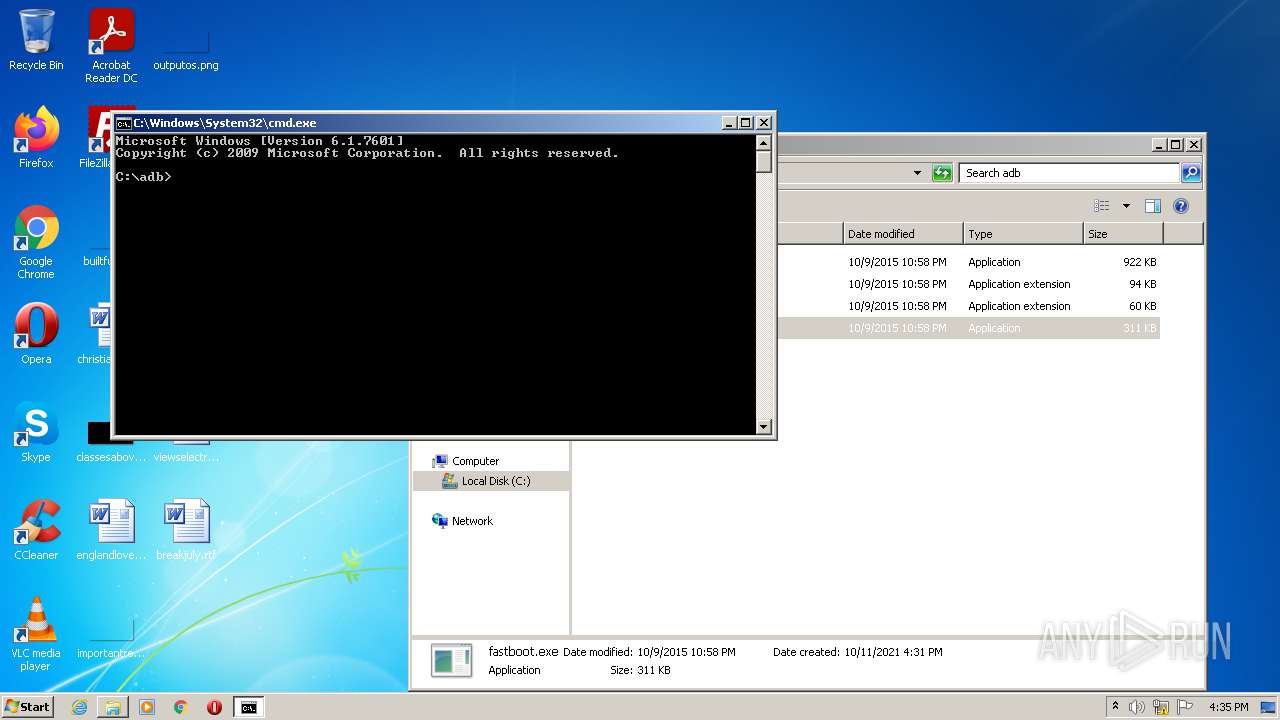Image resolution: width=1280 pixels, height=720 pixels.
Task: Open the breakjuly.rtf document
Action: (186, 530)
